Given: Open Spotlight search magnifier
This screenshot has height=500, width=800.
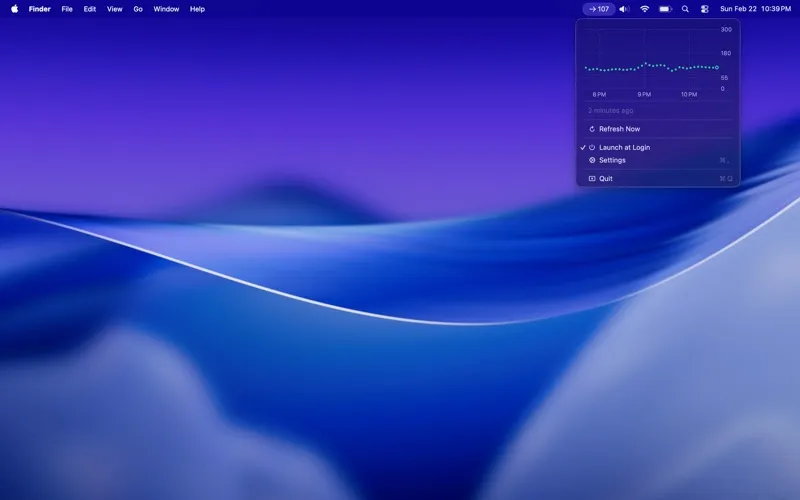Looking at the screenshot, I should coord(685,9).
